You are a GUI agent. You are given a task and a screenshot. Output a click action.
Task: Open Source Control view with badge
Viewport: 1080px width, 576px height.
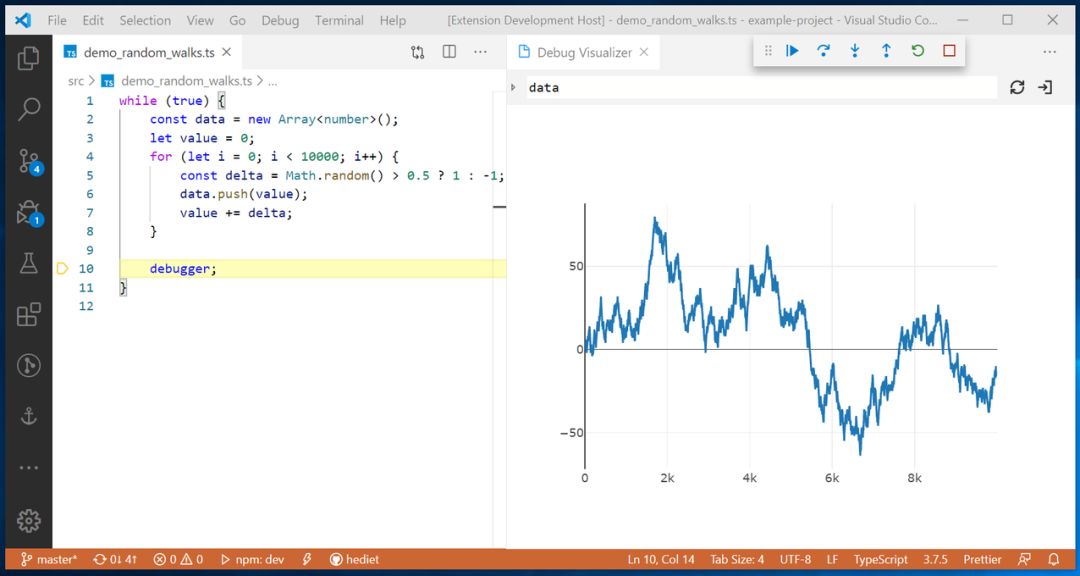(x=28, y=161)
